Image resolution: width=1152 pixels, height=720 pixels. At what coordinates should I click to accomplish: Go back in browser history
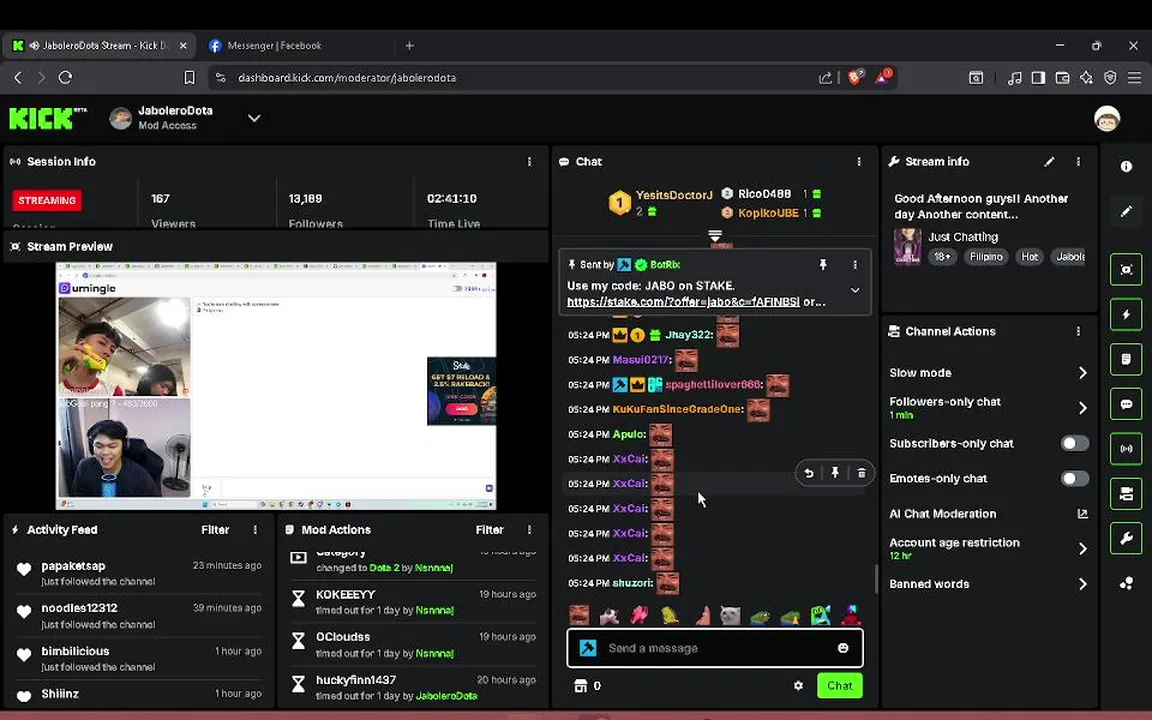click(18, 77)
